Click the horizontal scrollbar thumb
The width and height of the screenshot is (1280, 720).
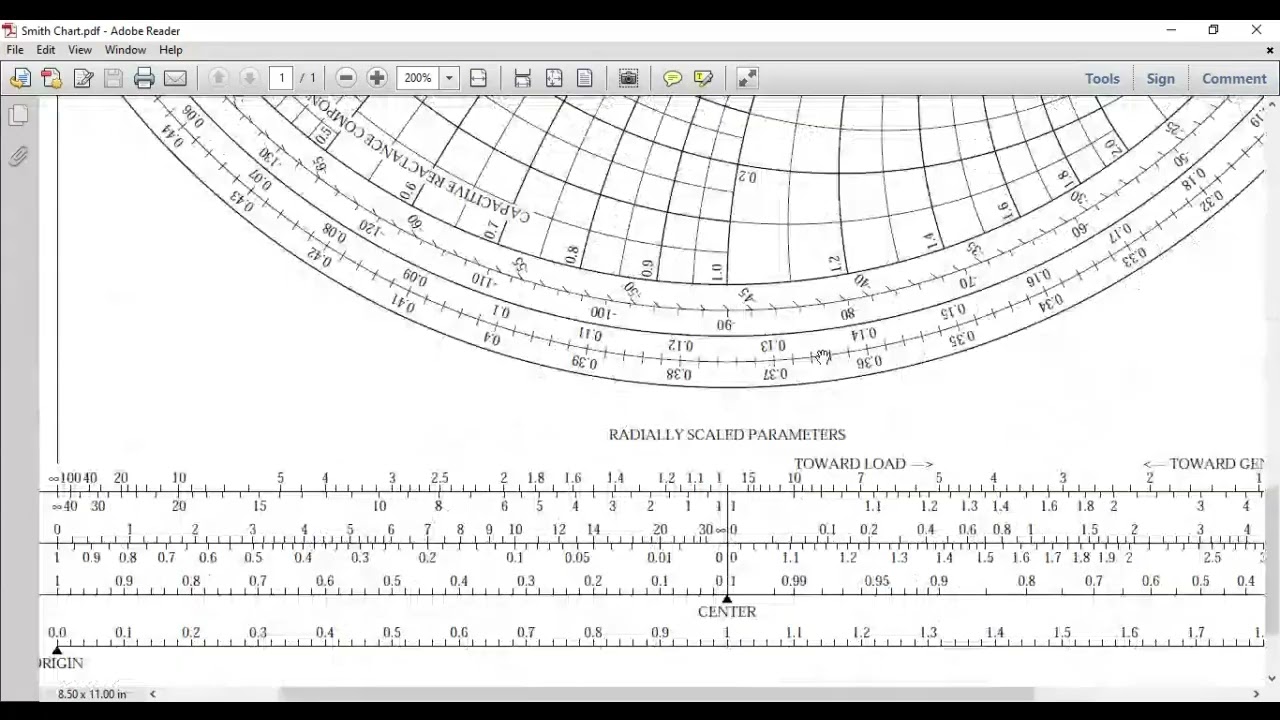656,693
